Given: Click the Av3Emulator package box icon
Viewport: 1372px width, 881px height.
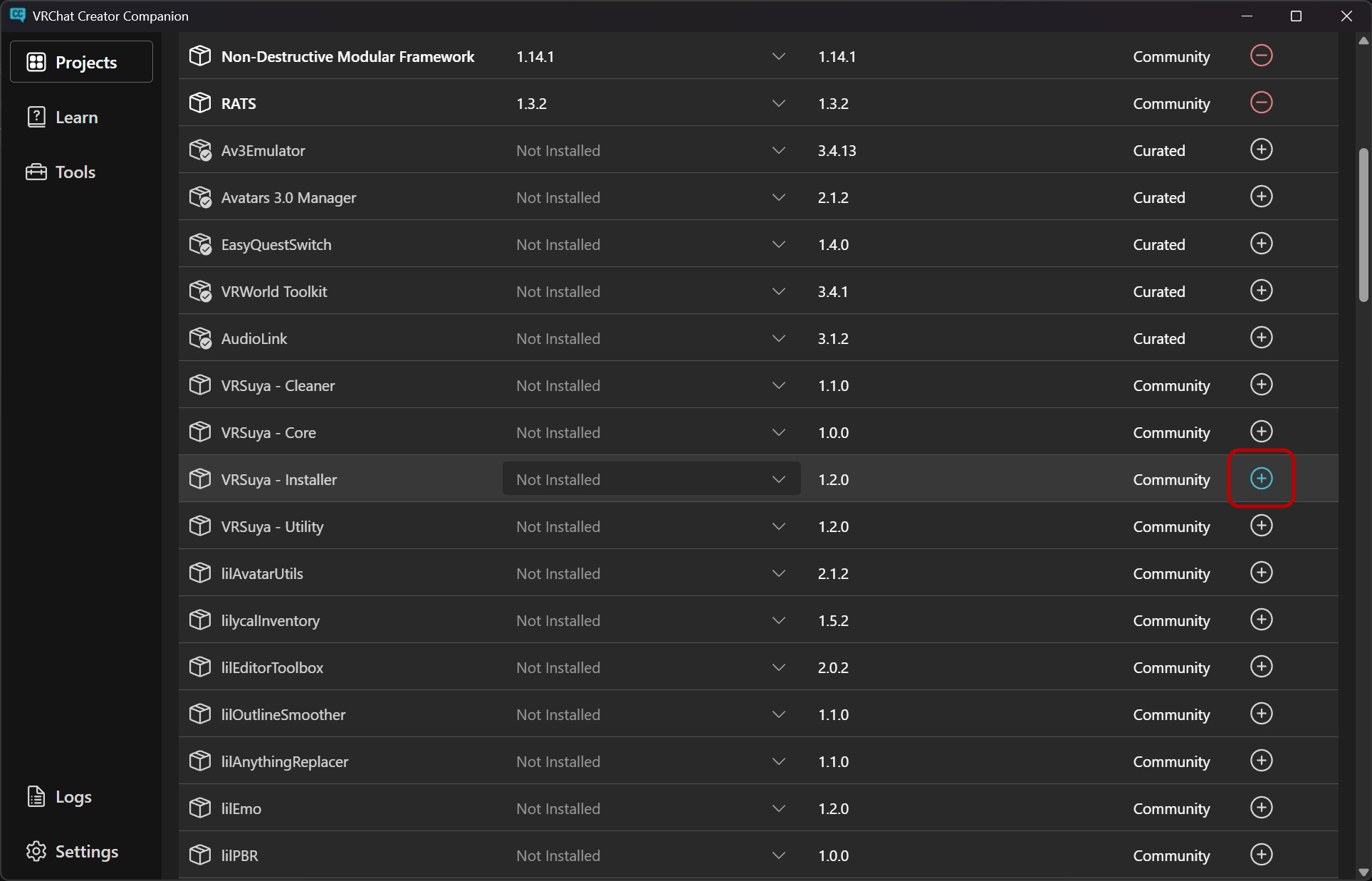Looking at the screenshot, I should 200,150.
